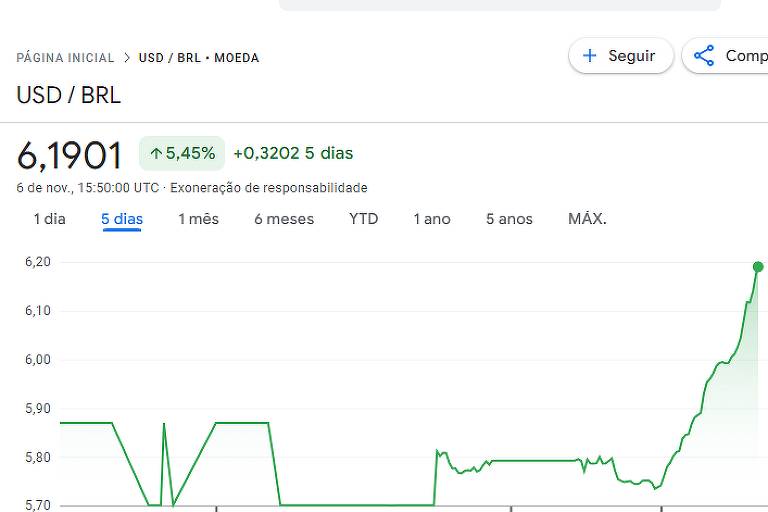The height and width of the screenshot is (512, 768).
Task: Select the 5 dias range tab
Action: 122,219
